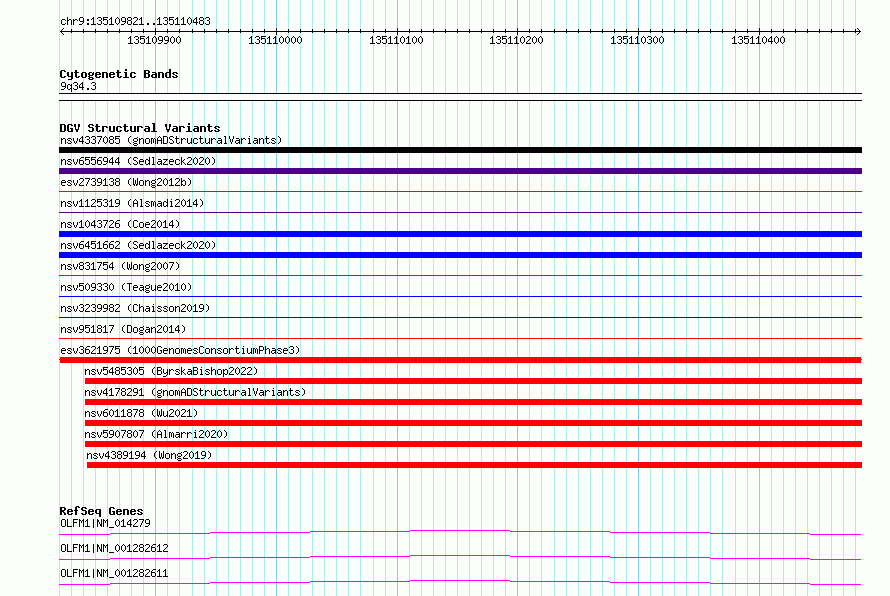Open nsv4178291 (gnomADStructuralVariants) label

click(195, 392)
